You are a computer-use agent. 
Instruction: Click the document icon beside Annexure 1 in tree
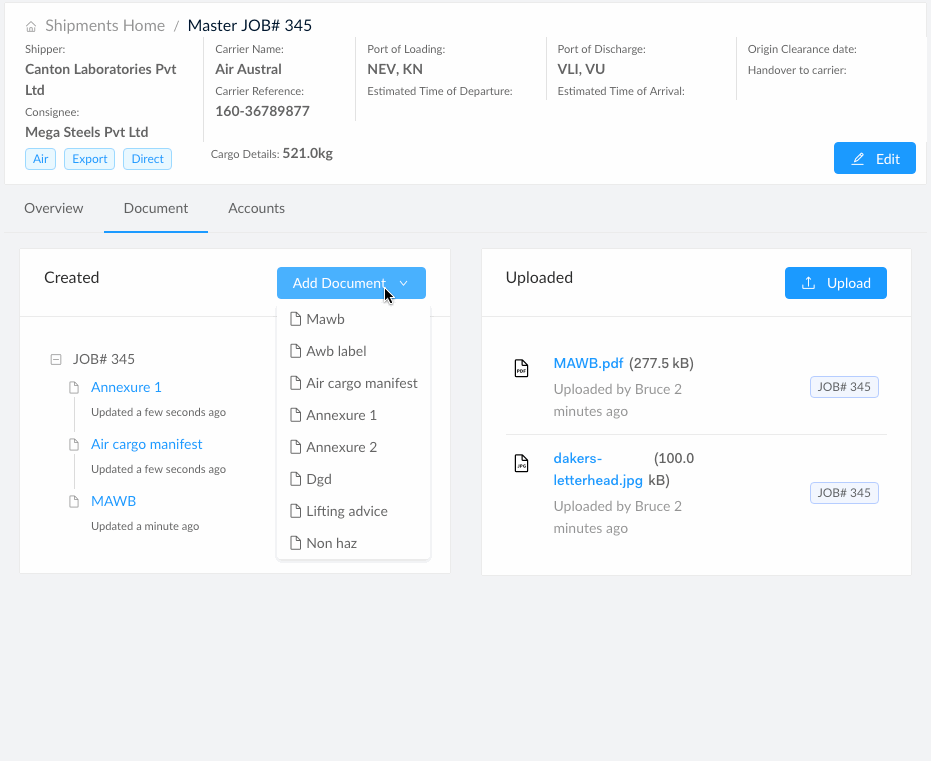coord(74,387)
